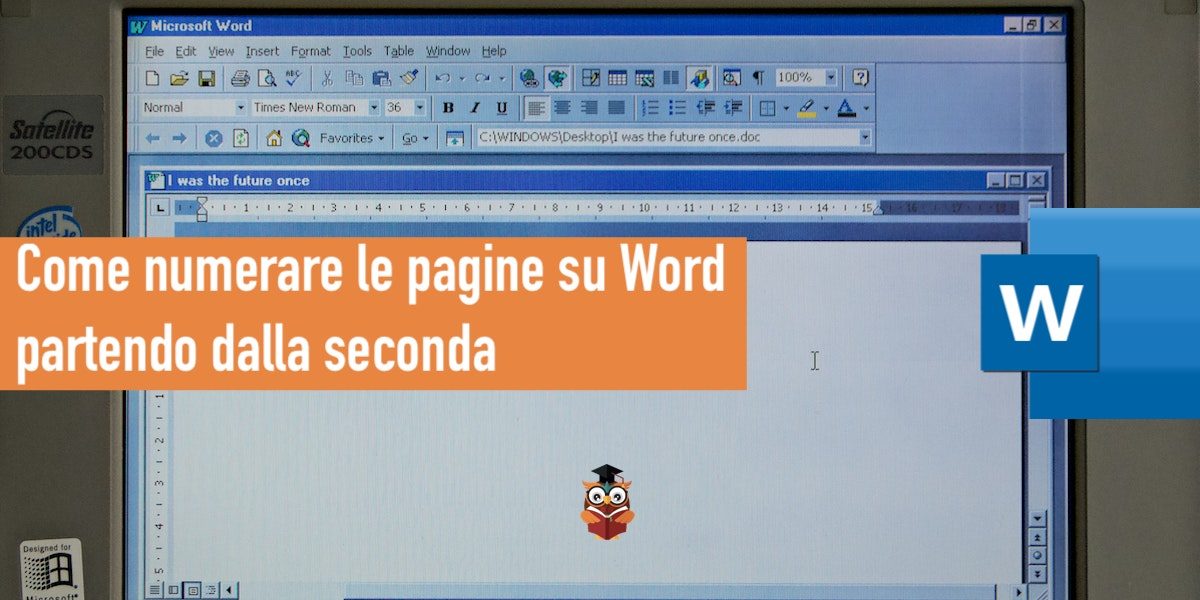Open the Office Assistant help icon
Image resolution: width=1200 pixels, height=600 pixels.
coord(860,77)
